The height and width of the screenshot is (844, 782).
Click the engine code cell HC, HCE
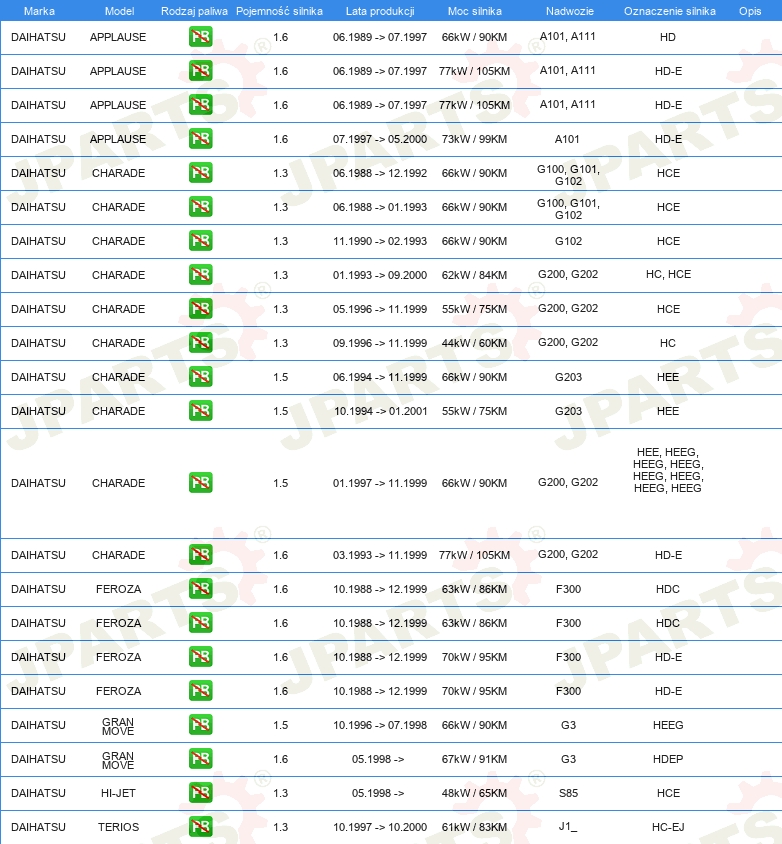tap(668, 274)
